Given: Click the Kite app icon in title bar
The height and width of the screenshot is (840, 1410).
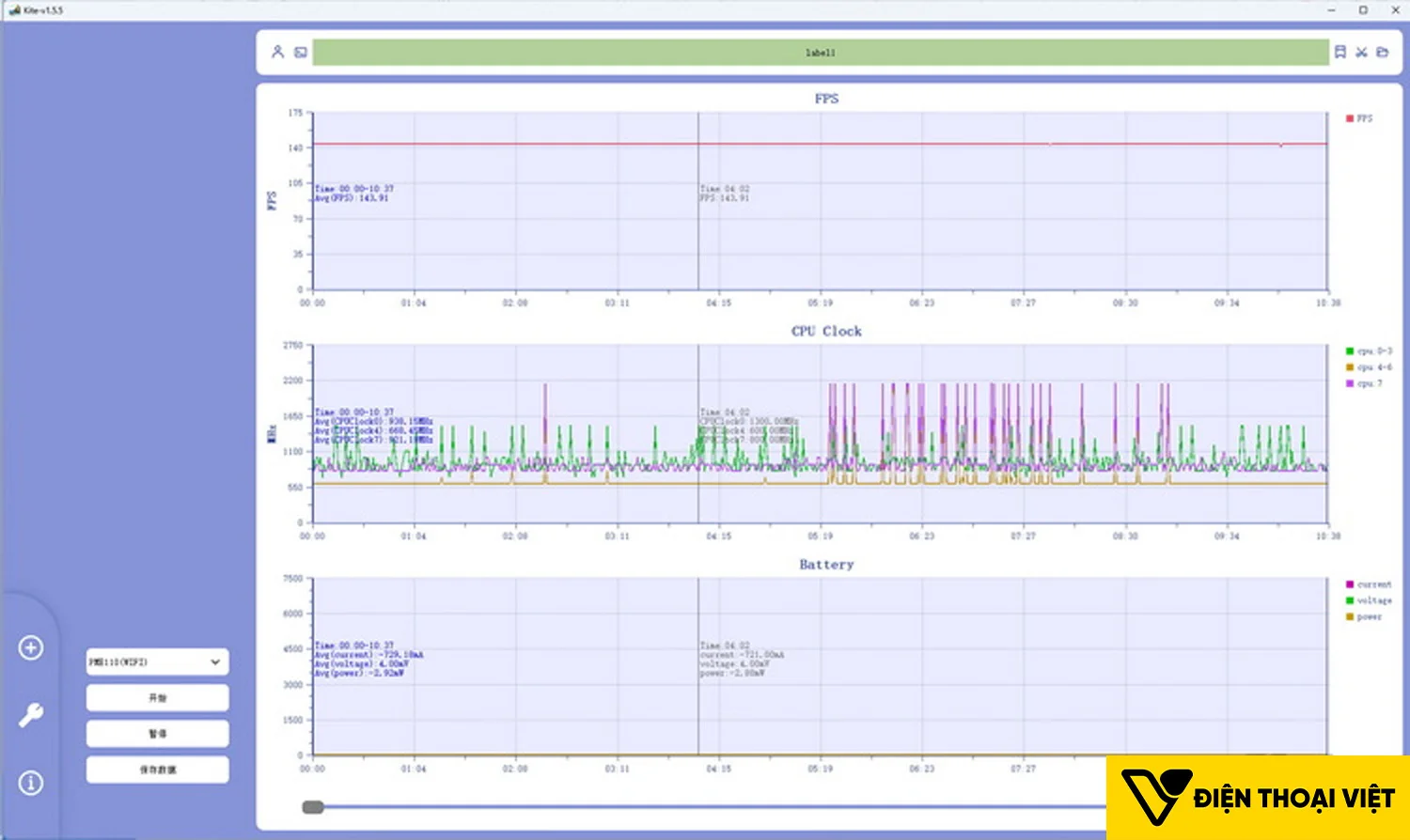Looking at the screenshot, I should pyautogui.click(x=14, y=9).
